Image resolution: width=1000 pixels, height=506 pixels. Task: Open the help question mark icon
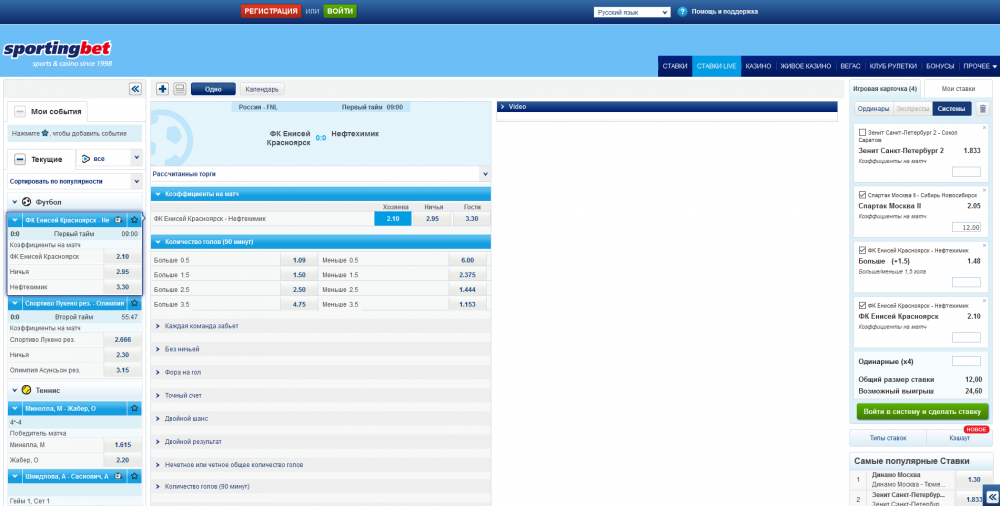pyautogui.click(x=682, y=11)
